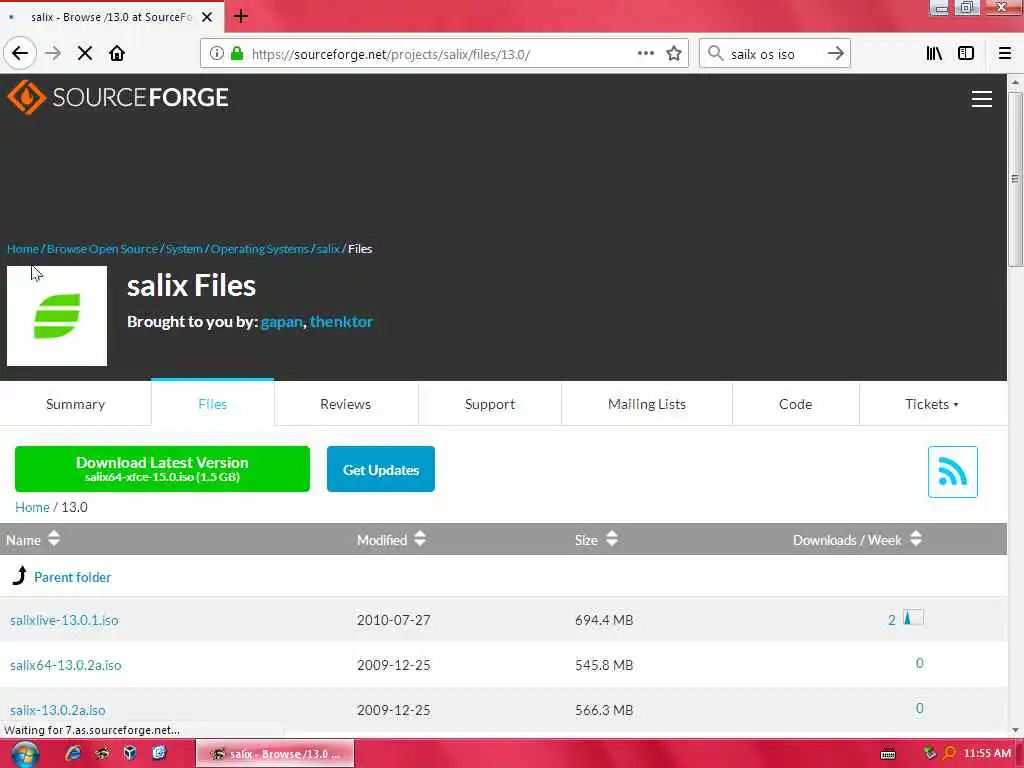
Task: Open Operating Systems breadcrumb link
Action: 259,249
